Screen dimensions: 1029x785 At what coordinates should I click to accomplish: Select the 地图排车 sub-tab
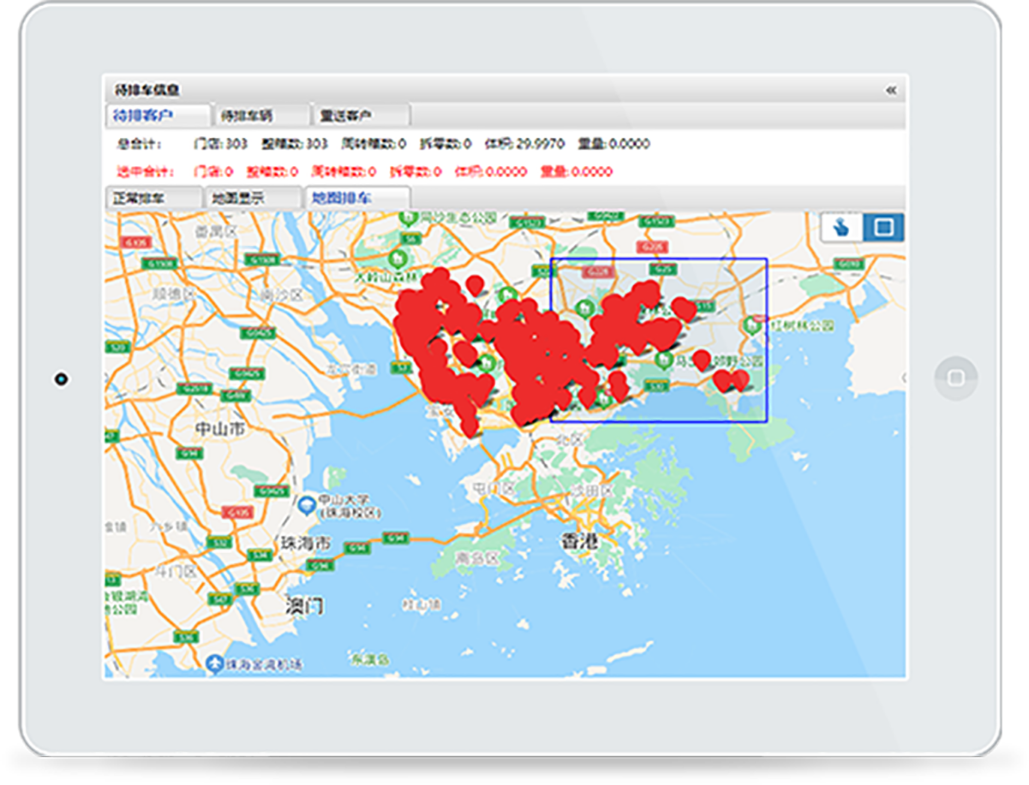pyautogui.click(x=358, y=198)
